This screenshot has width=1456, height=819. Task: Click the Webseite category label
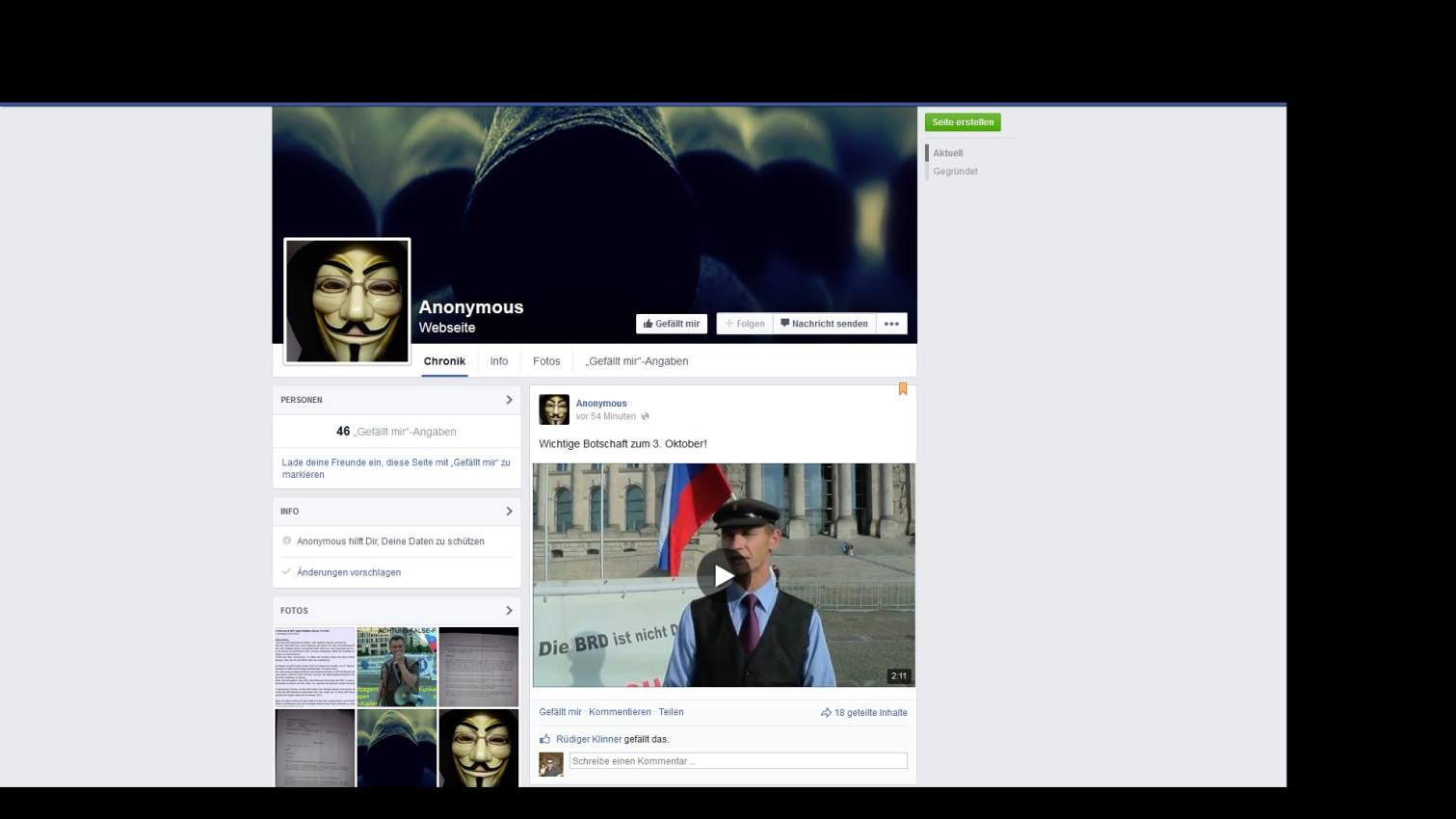pos(447,328)
